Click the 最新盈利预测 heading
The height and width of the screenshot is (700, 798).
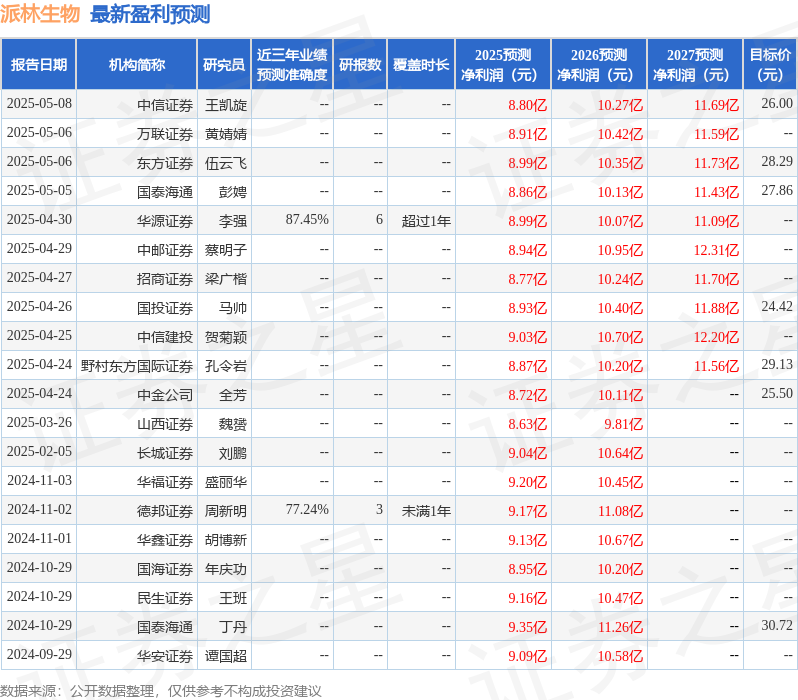click(x=150, y=14)
